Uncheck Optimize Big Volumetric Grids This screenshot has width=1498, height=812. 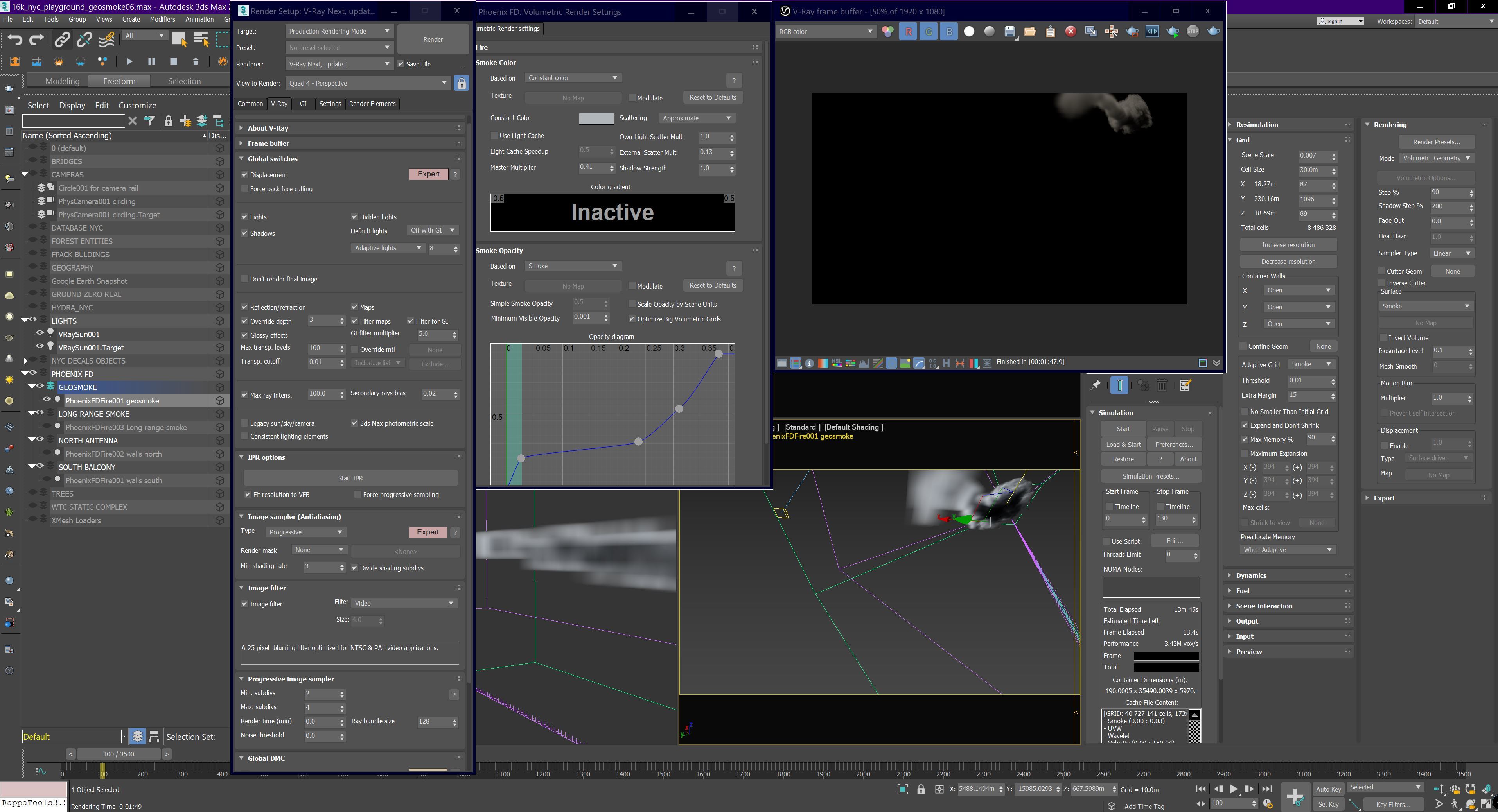click(632, 319)
